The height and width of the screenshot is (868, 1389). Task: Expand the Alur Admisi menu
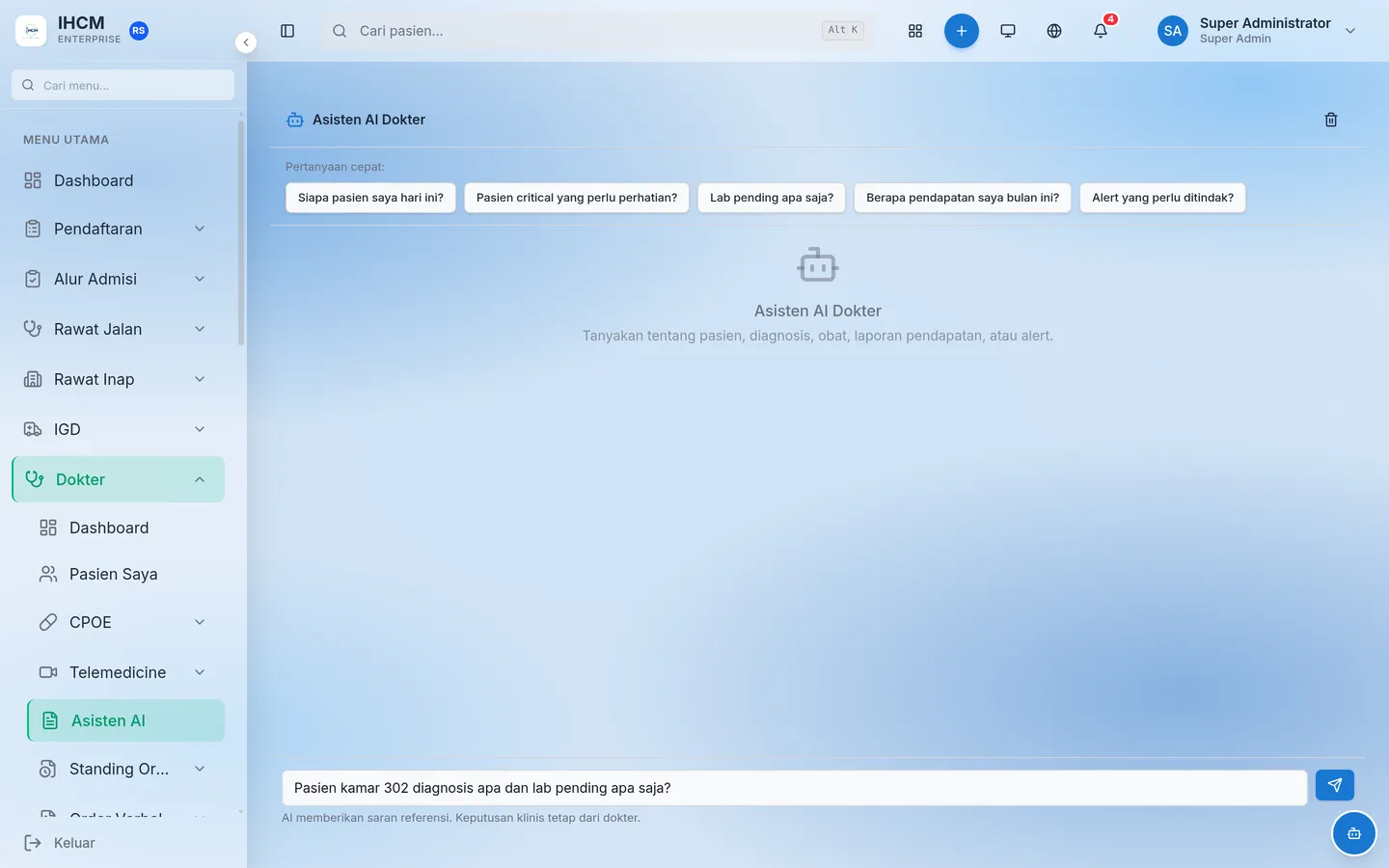(118, 279)
